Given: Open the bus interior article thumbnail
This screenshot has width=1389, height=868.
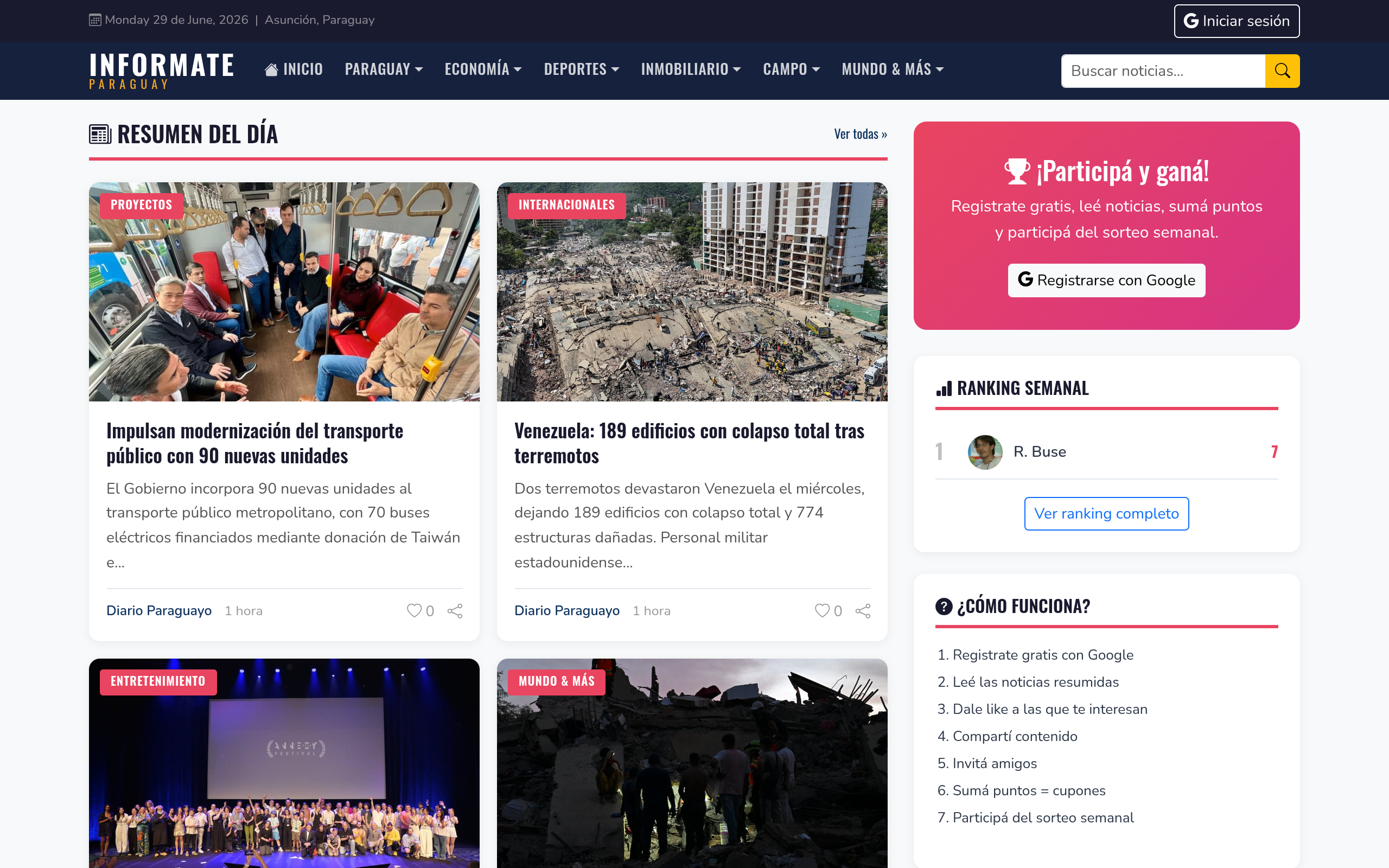Looking at the screenshot, I should coord(284,292).
